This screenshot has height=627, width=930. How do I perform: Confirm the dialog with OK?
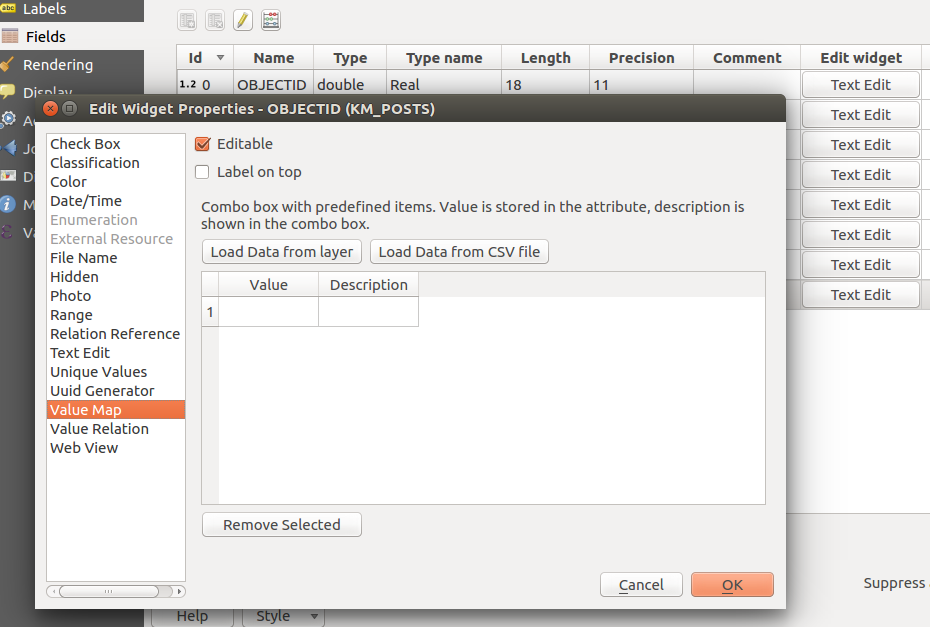(x=732, y=585)
